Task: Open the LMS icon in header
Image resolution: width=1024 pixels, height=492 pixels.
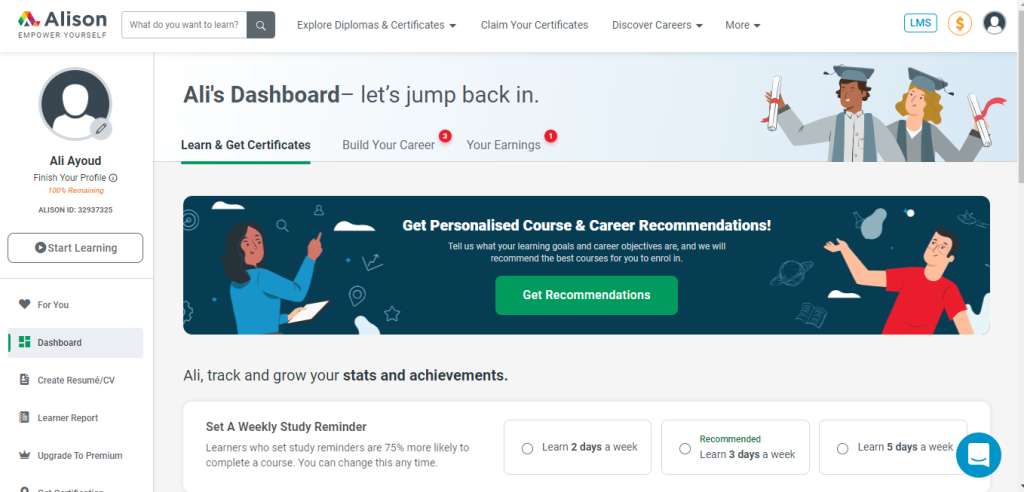Action: 920,24
